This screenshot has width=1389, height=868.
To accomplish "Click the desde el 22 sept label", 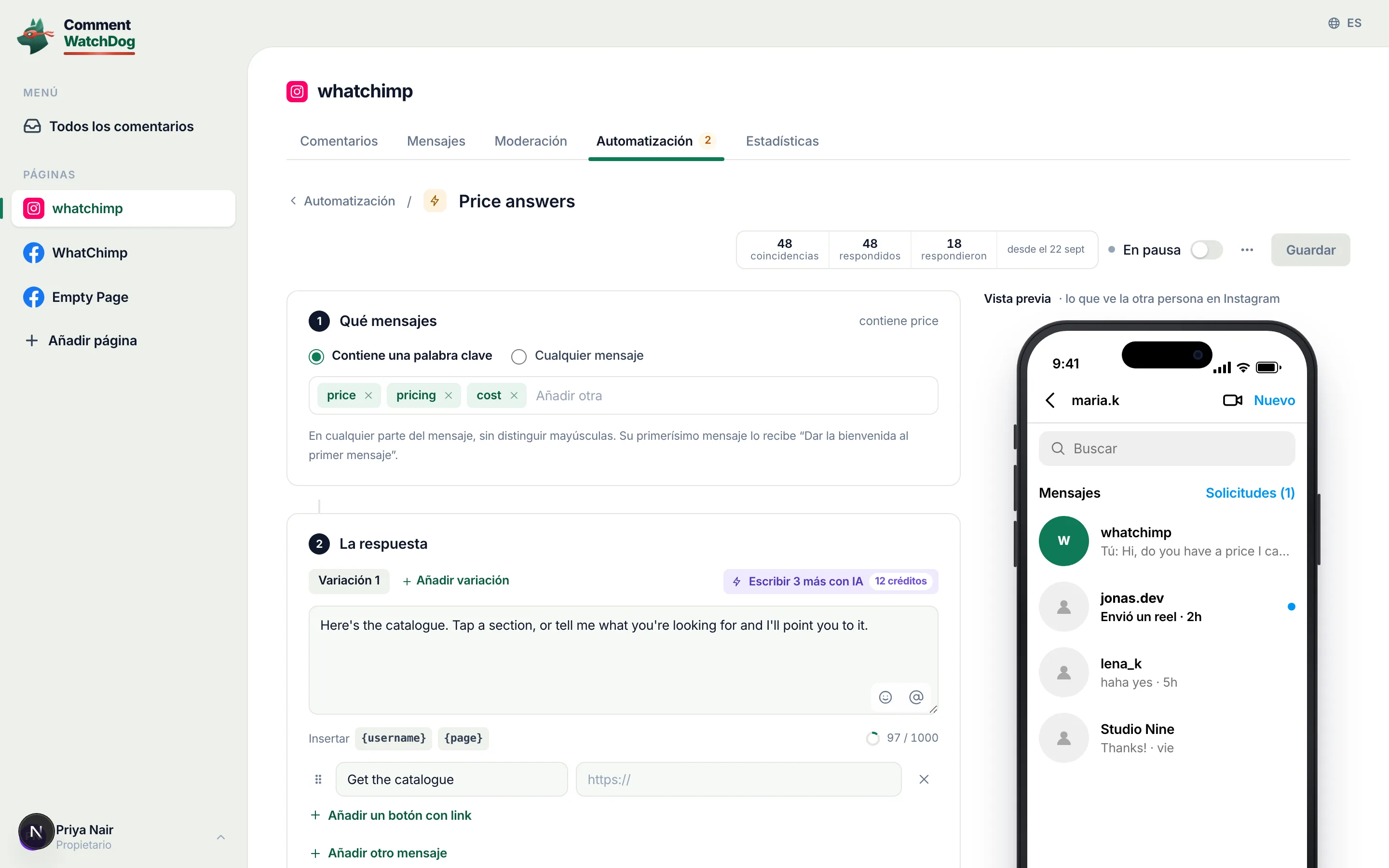I will coord(1045,249).
